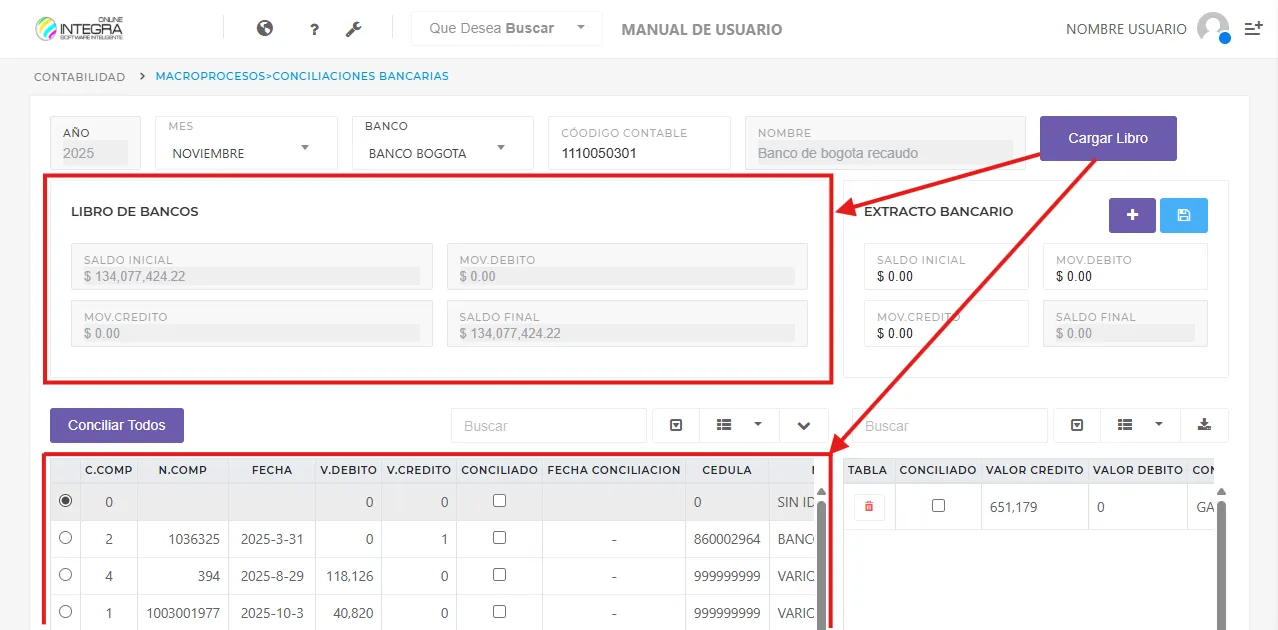Open the help question mark icon
Image resolution: width=1278 pixels, height=630 pixels.
[313, 28]
